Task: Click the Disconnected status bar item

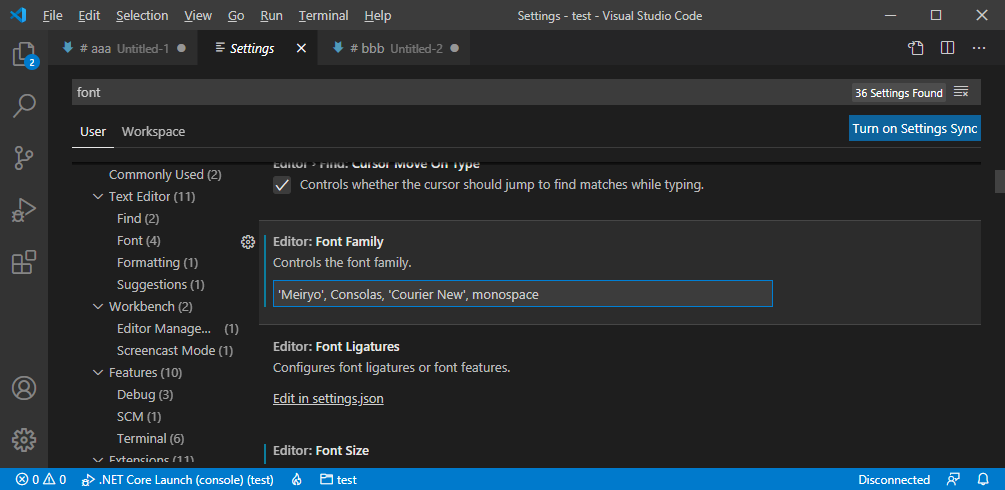Action: 894,480
